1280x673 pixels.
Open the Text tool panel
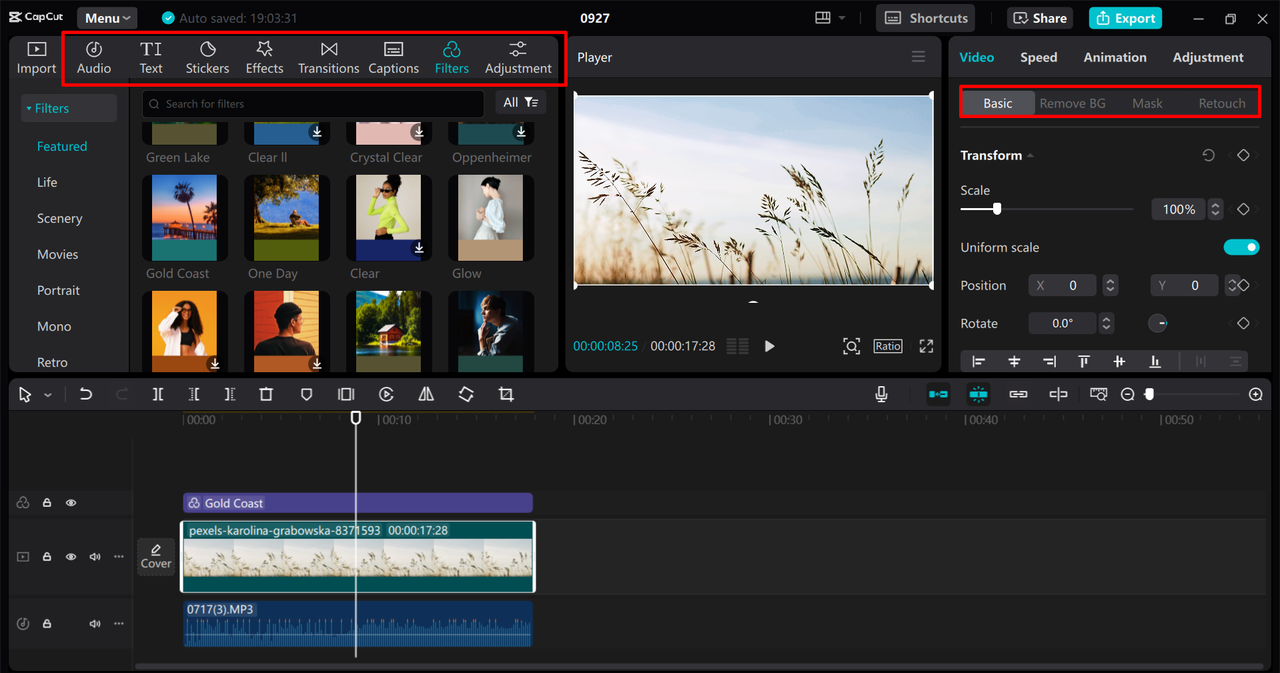pos(151,58)
